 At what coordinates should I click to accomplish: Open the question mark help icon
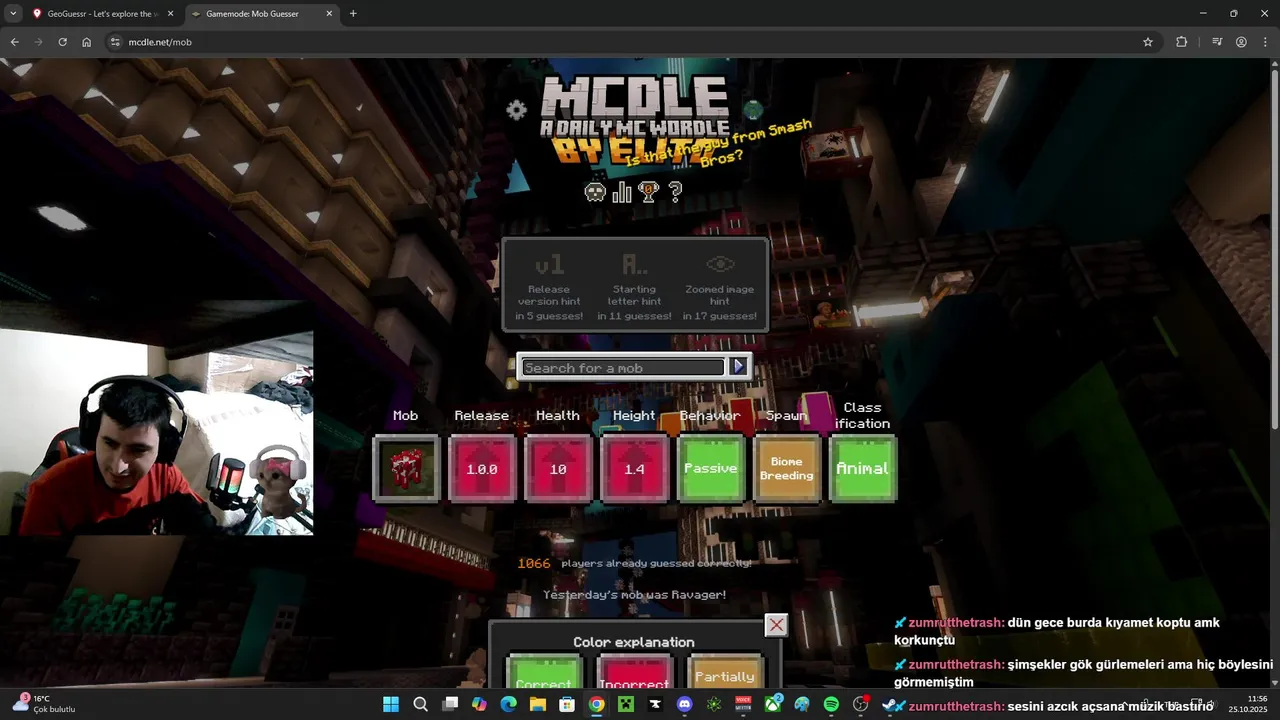675,191
